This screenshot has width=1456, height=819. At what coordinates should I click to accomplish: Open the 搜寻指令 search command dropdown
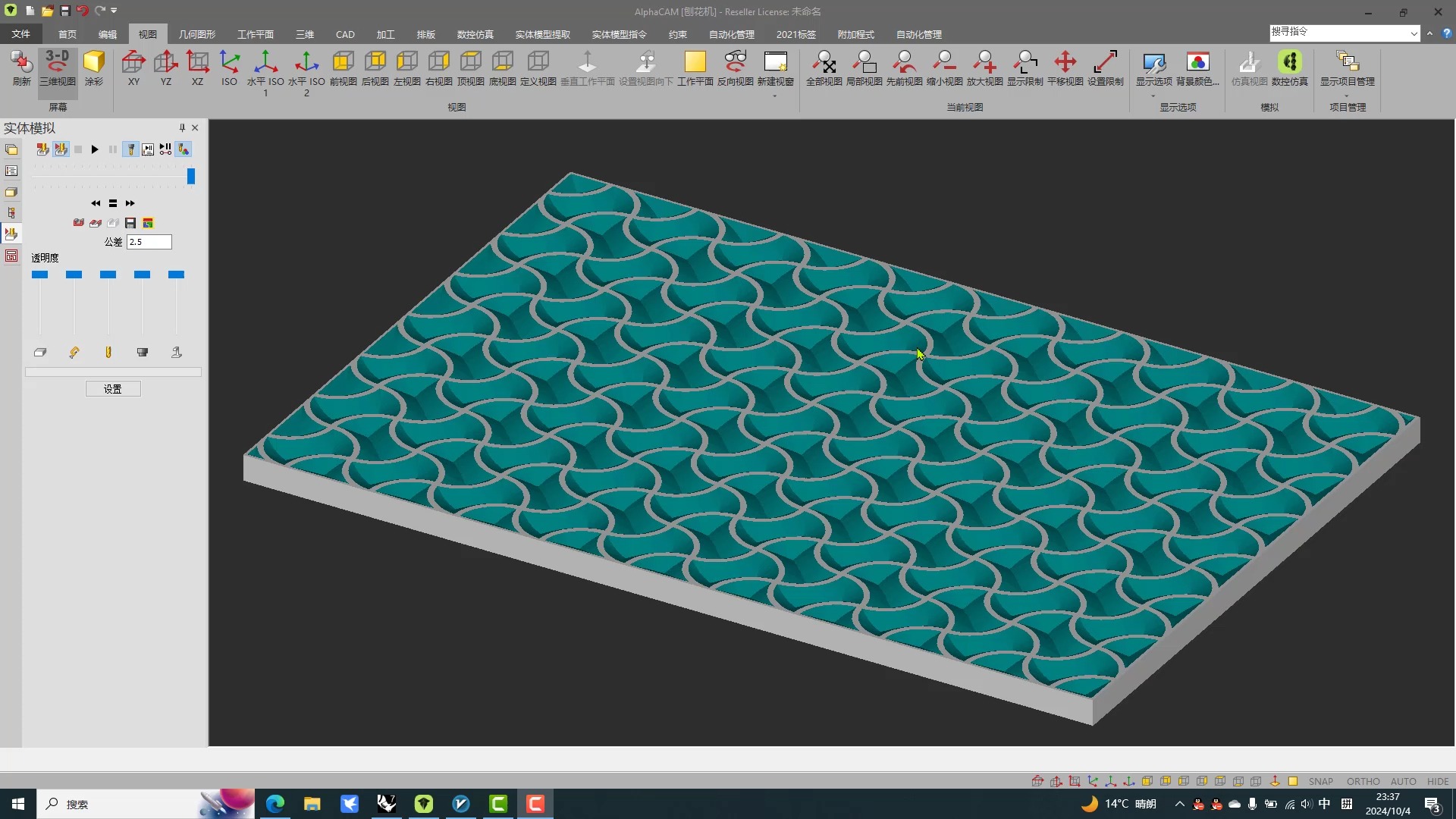click(x=1414, y=33)
